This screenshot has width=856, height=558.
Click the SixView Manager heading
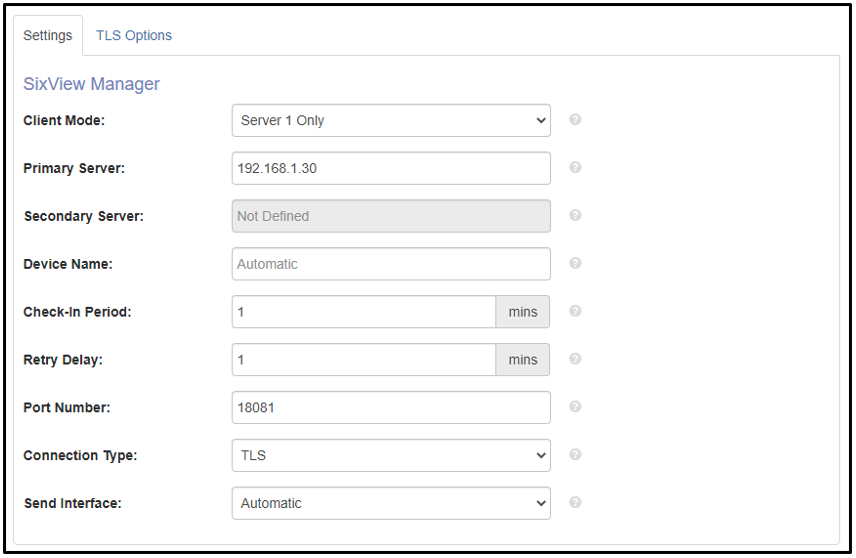coord(91,84)
